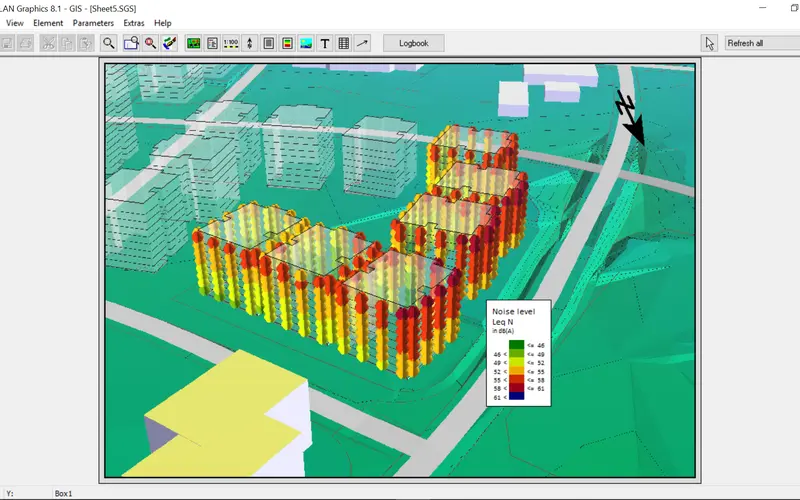
Task: Open the Help menu
Action: [x=163, y=23]
